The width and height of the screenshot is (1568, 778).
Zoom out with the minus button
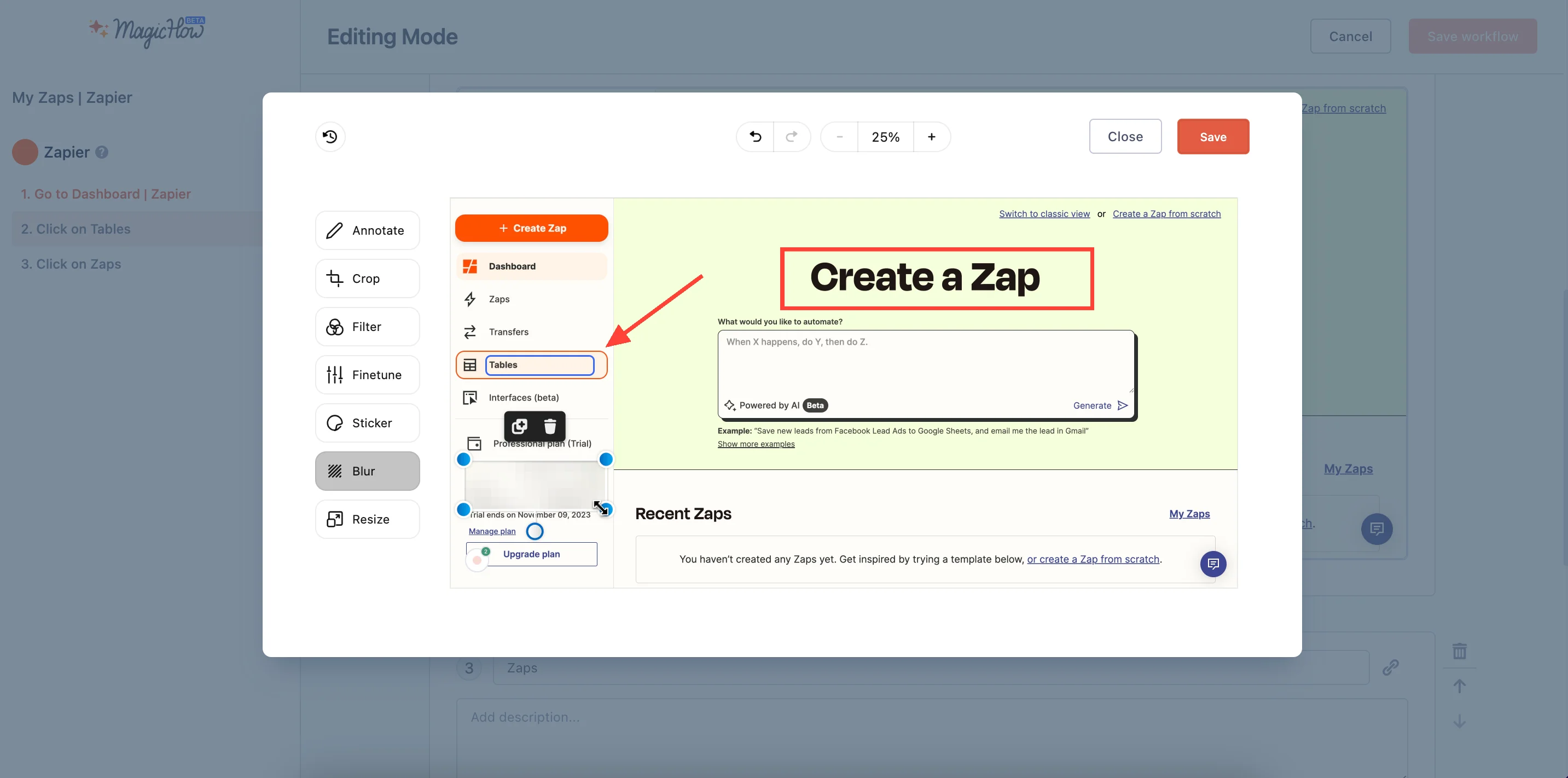pyautogui.click(x=838, y=136)
